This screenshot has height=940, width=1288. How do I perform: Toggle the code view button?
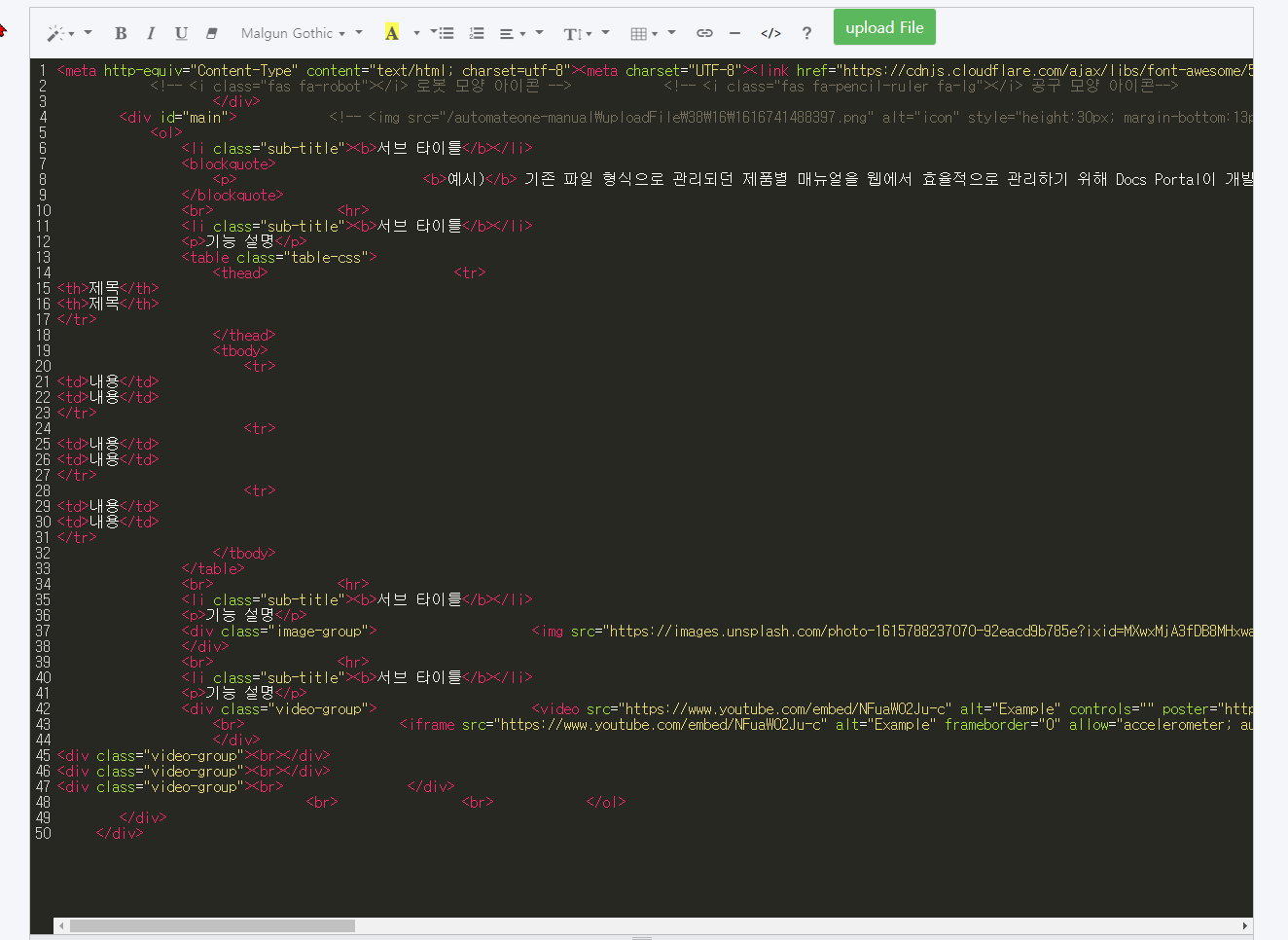[770, 33]
